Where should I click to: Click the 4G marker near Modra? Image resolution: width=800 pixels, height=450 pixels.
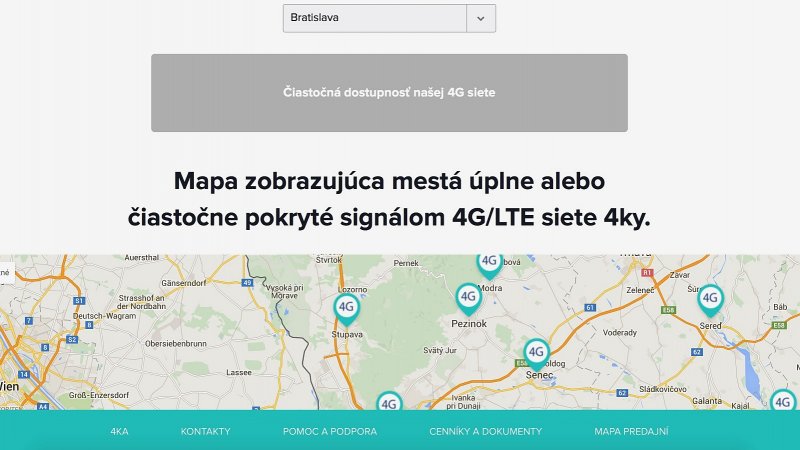[490, 263]
